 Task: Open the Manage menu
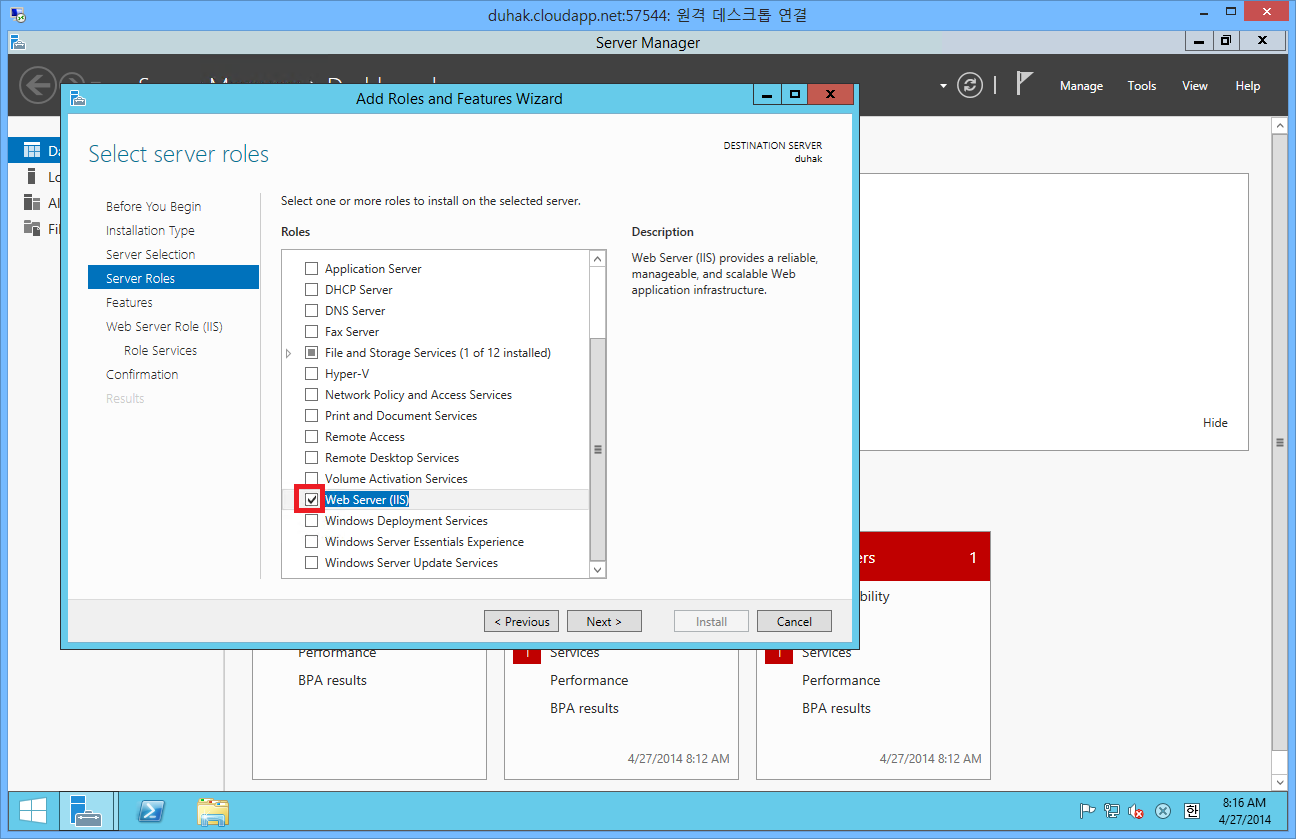1081,86
